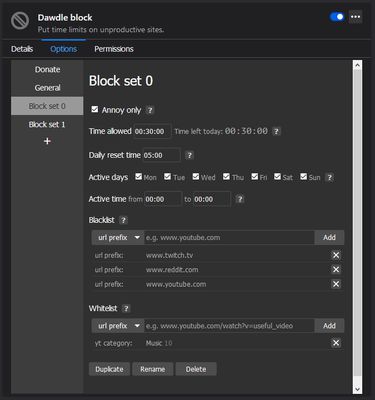Open help icon for Active time
This screenshot has width=375, height=400.
240,199
